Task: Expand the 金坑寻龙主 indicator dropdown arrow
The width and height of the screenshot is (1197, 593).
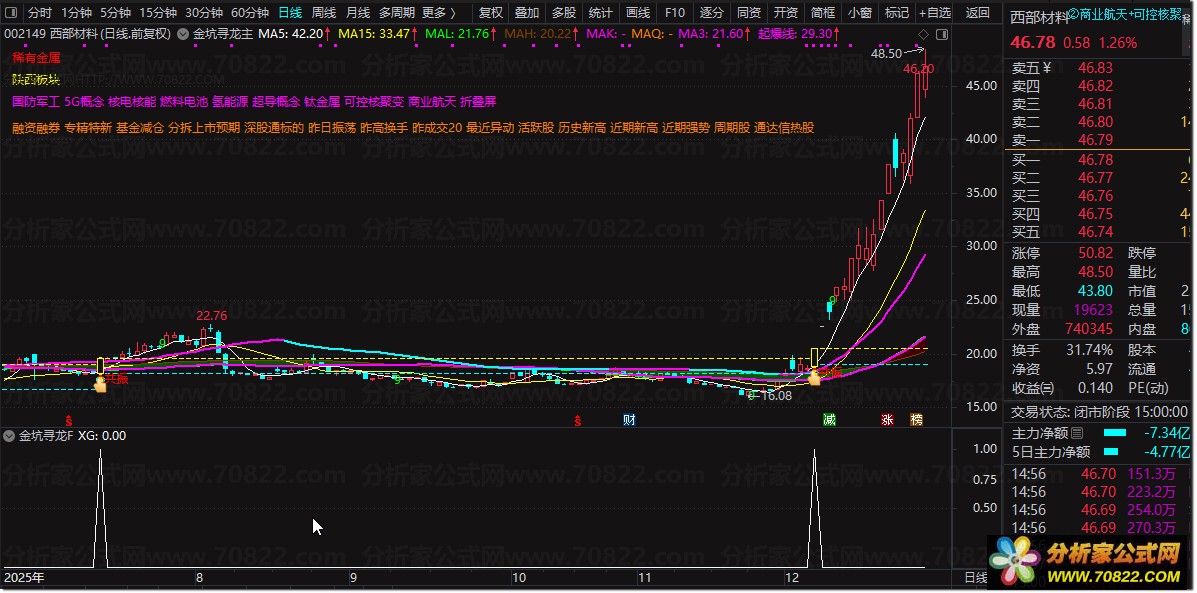Action: (183, 34)
